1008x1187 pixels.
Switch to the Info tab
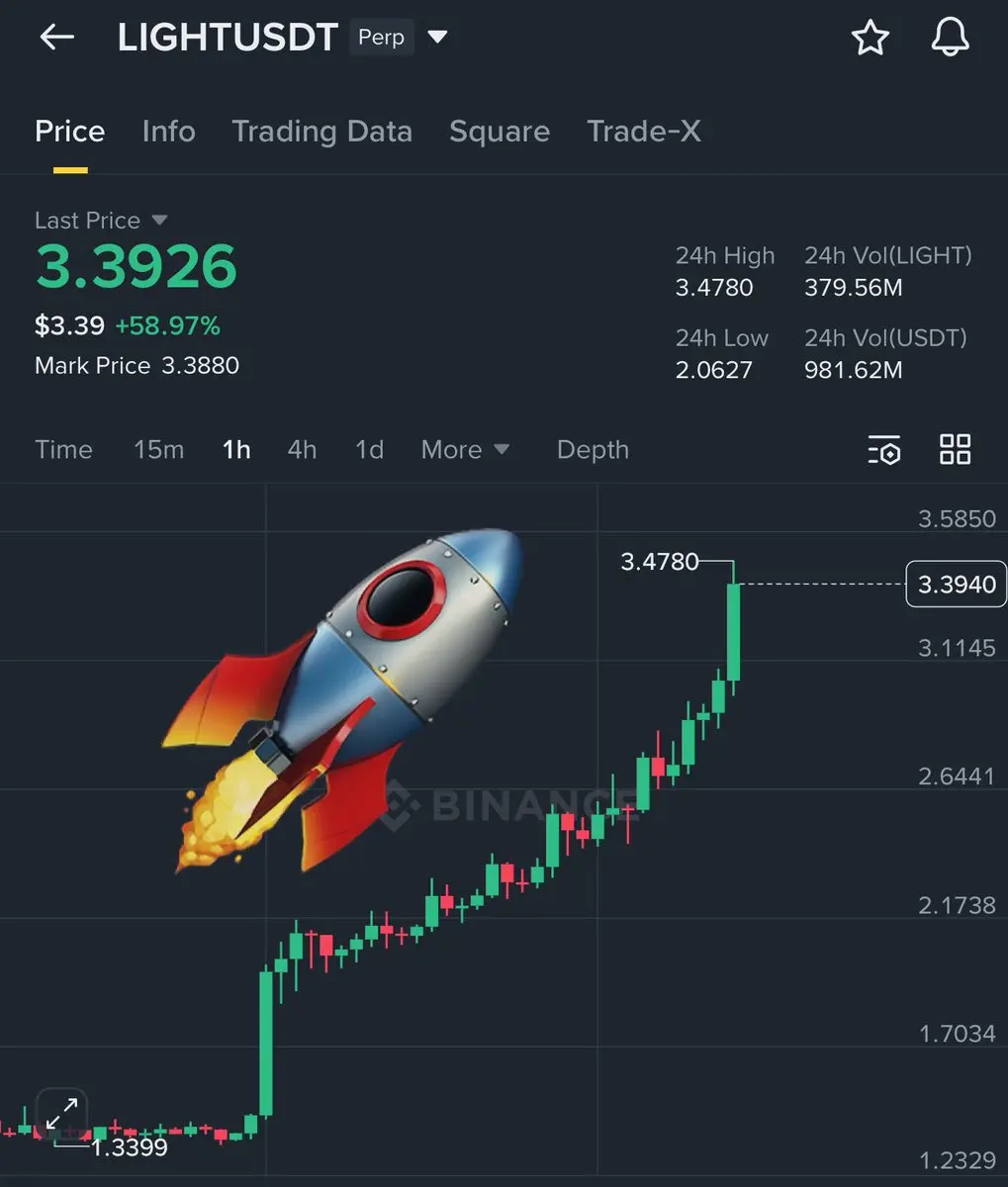point(168,132)
